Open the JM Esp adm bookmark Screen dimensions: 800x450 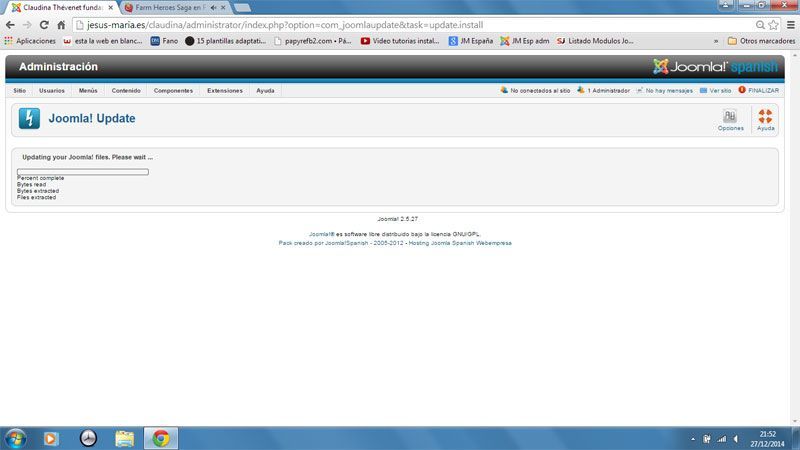(524, 41)
